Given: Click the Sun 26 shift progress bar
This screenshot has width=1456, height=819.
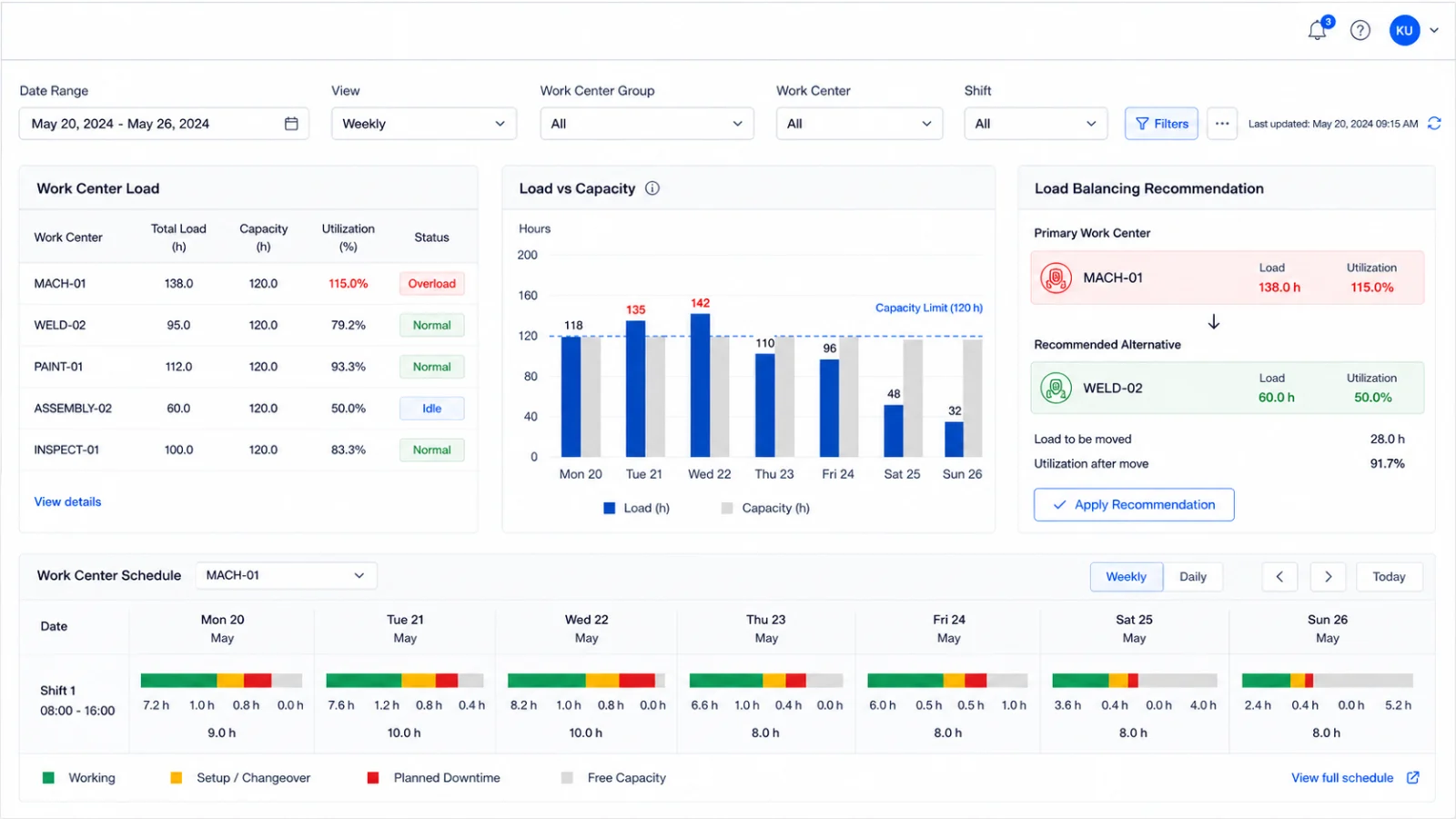Looking at the screenshot, I should coord(1327,681).
